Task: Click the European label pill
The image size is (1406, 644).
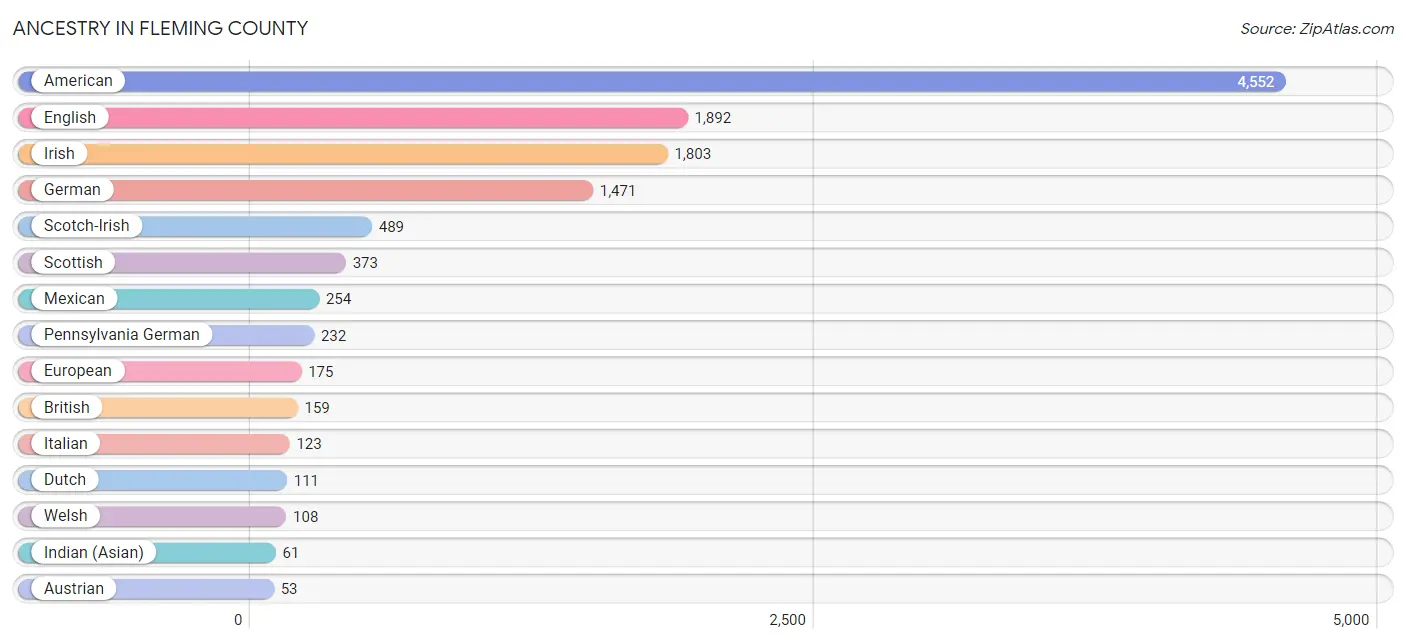Action: point(77,371)
